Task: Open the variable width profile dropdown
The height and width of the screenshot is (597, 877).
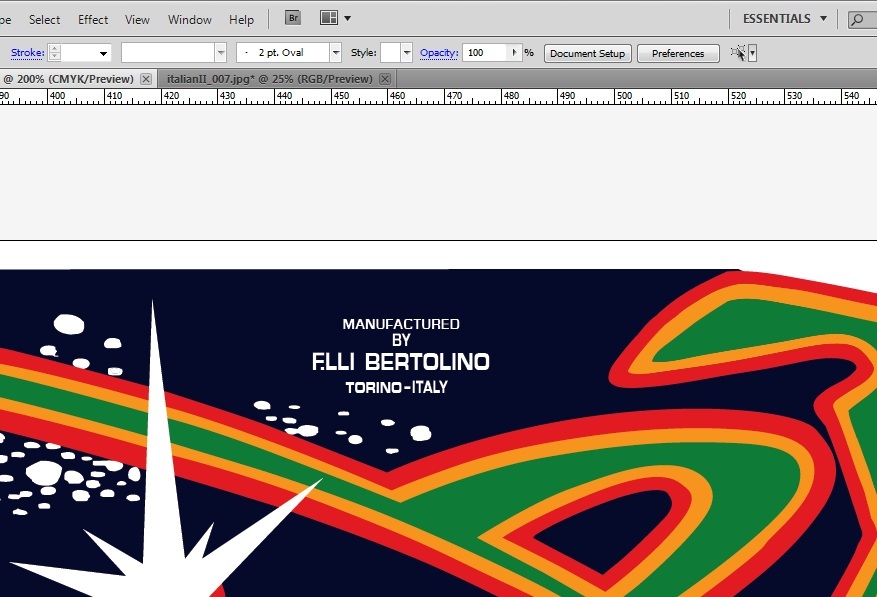Action: point(221,53)
